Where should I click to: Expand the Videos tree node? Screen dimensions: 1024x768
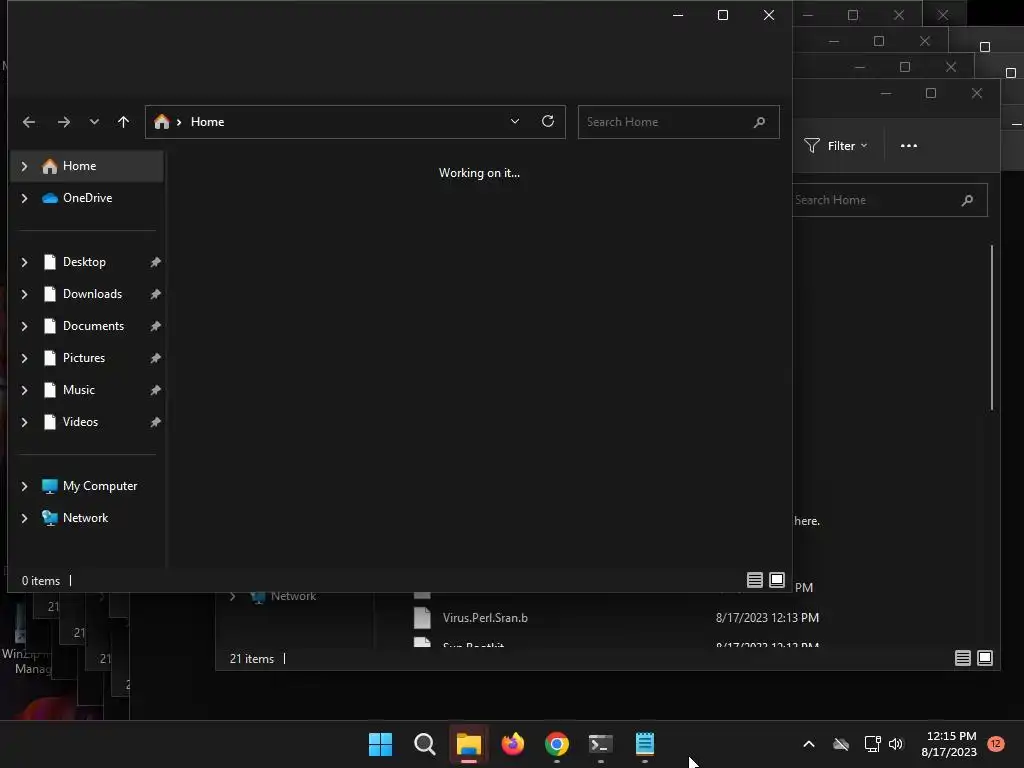coord(24,422)
